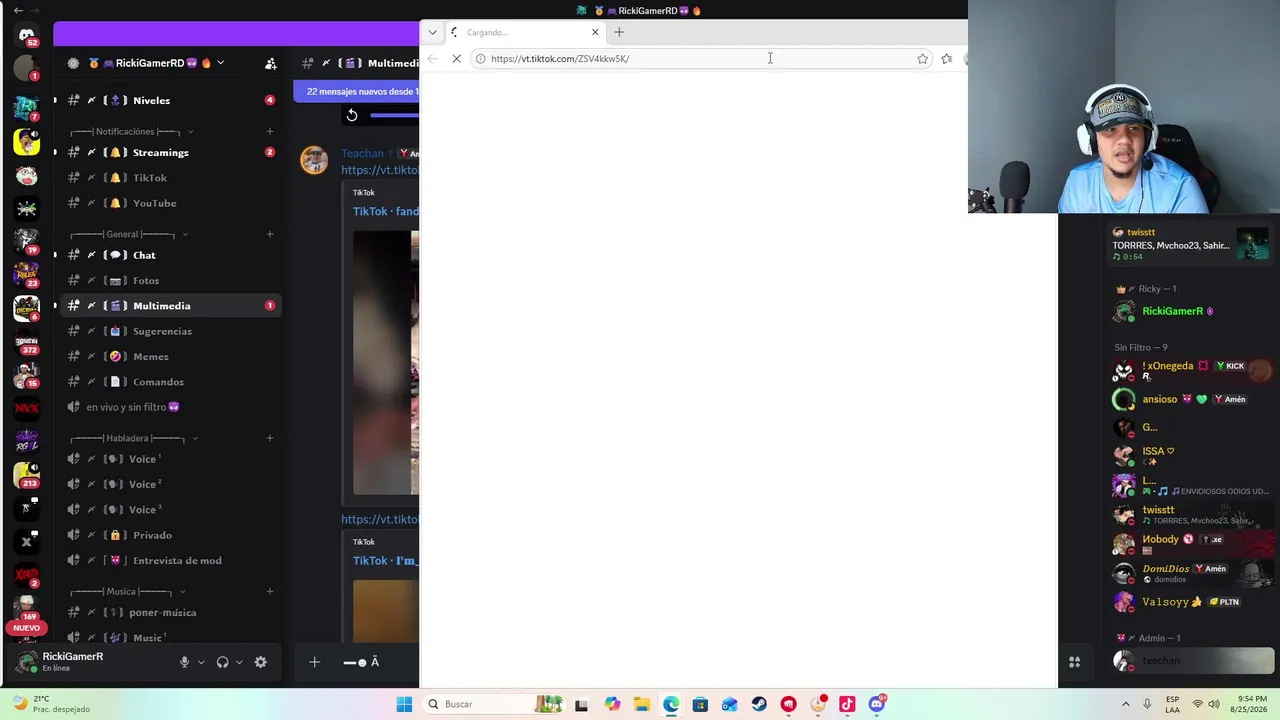Add channel to General category
1280x720 pixels.
[x=270, y=234]
